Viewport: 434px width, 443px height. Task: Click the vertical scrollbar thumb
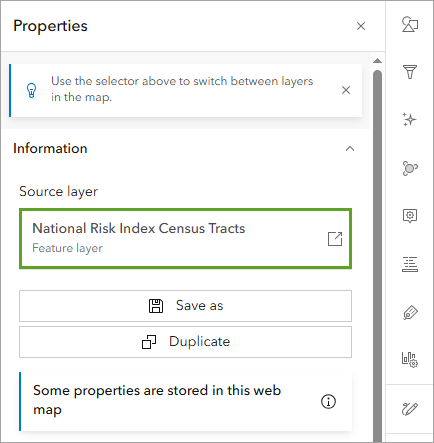(x=377, y=257)
